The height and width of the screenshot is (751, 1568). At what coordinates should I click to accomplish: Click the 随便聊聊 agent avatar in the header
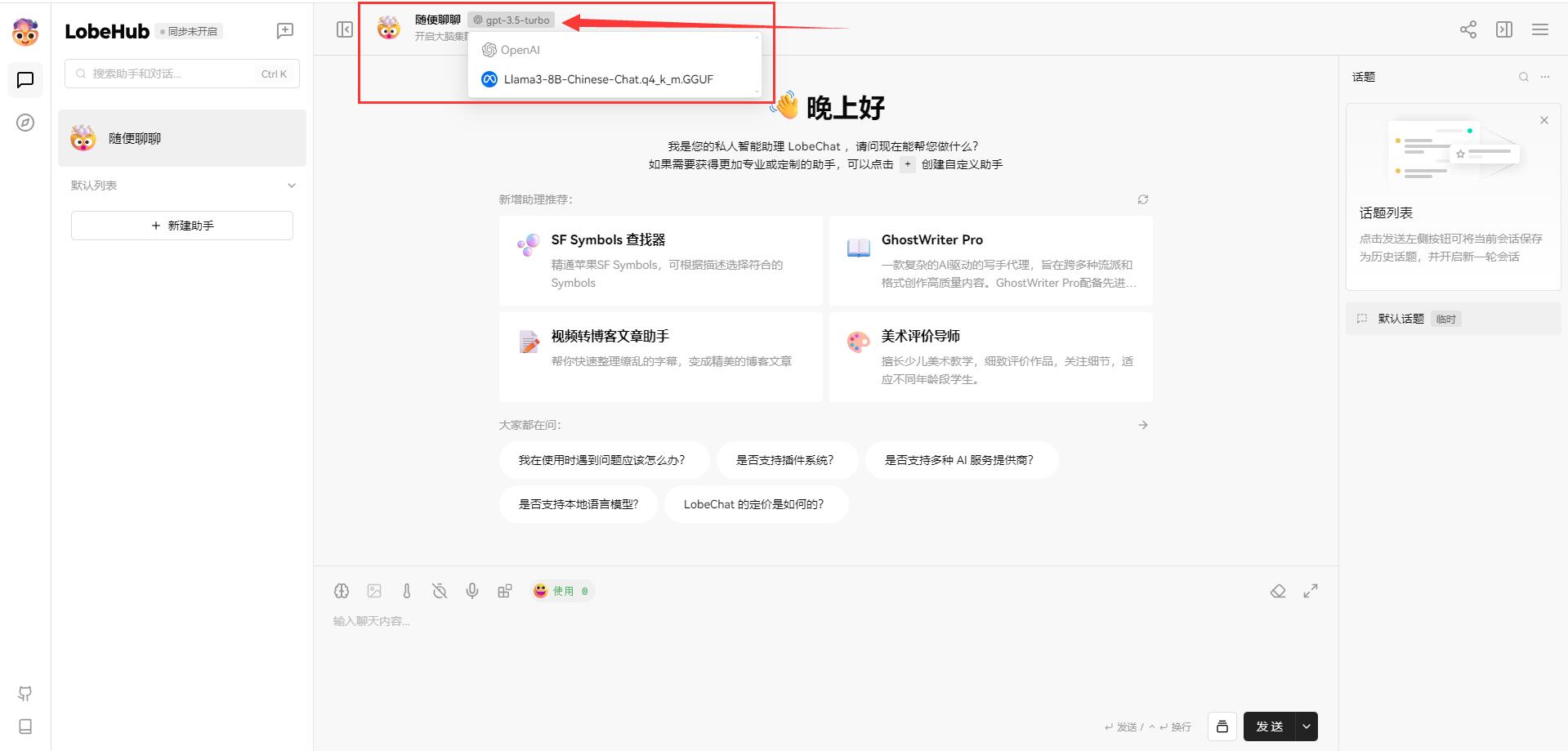pos(389,29)
